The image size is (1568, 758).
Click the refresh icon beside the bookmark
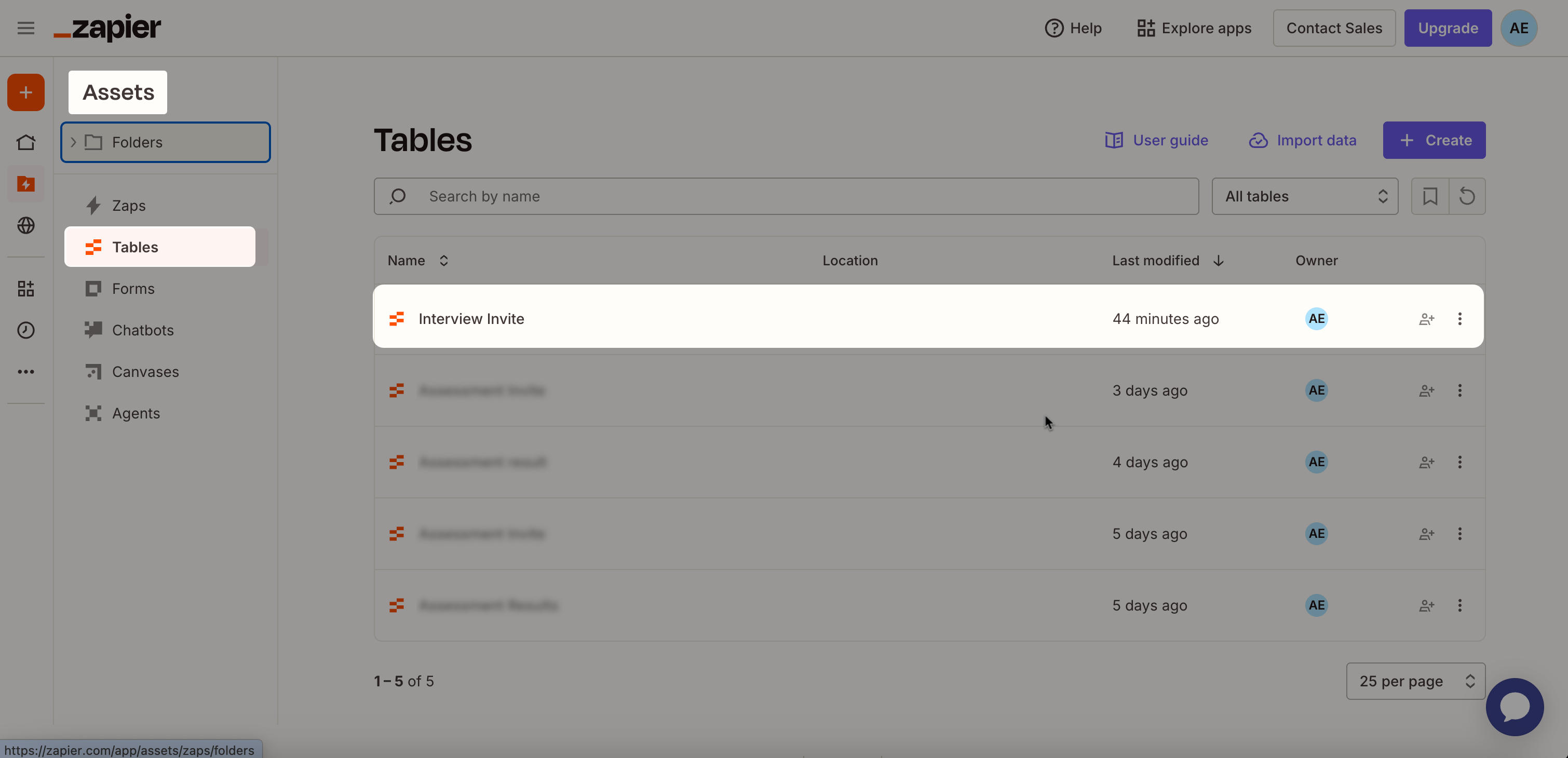pyautogui.click(x=1467, y=196)
